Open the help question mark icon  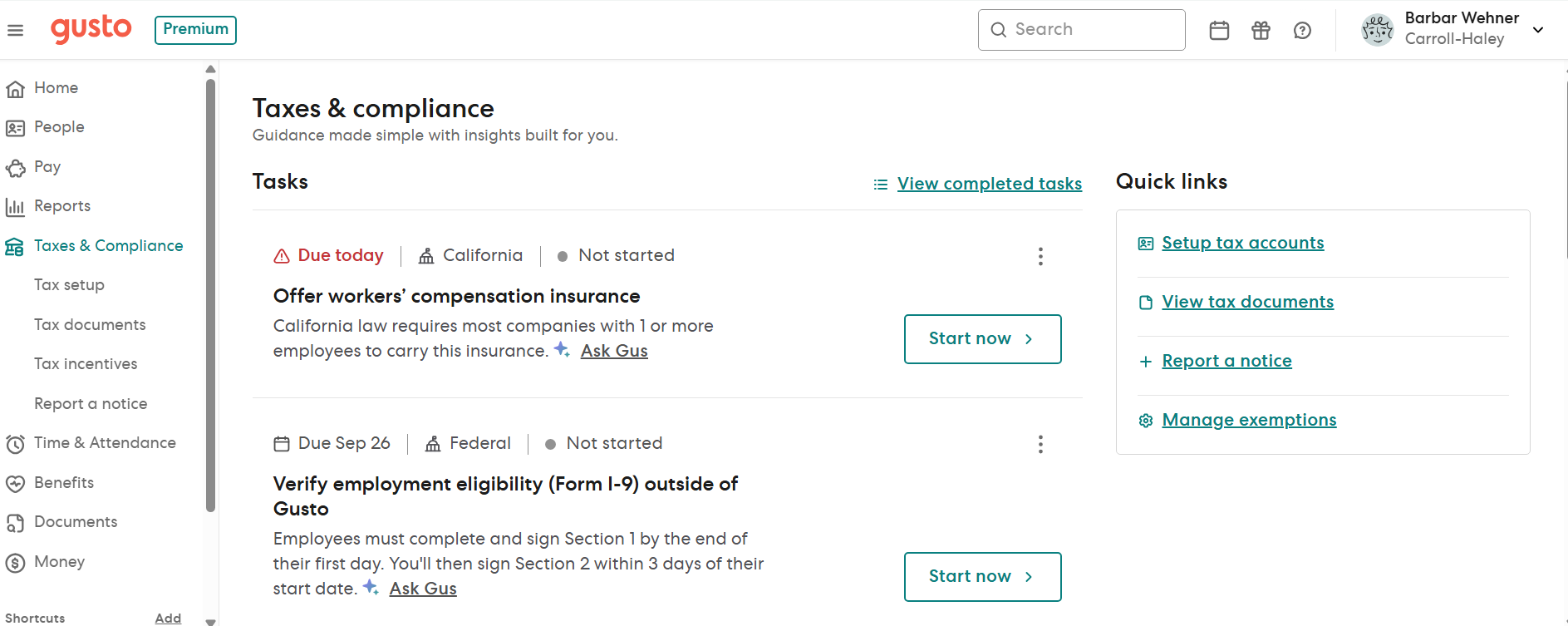(1302, 31)
